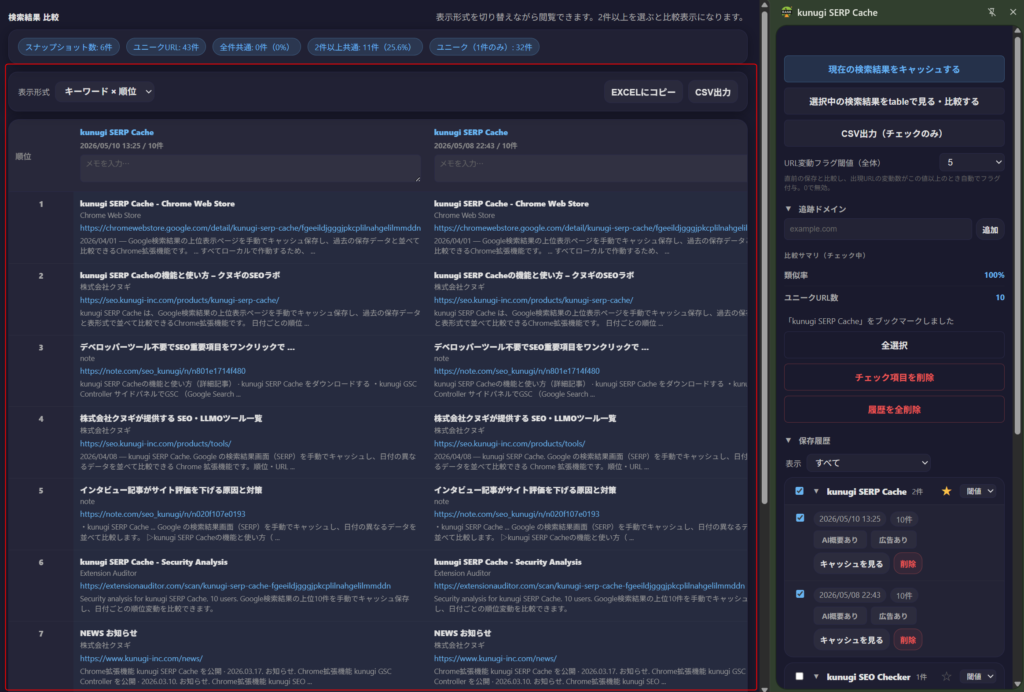The image size is (1024, 692).
Task: Click the side panel vertical scrollbar thumb
Action: pyautogui.click(x=1017, y=235)
